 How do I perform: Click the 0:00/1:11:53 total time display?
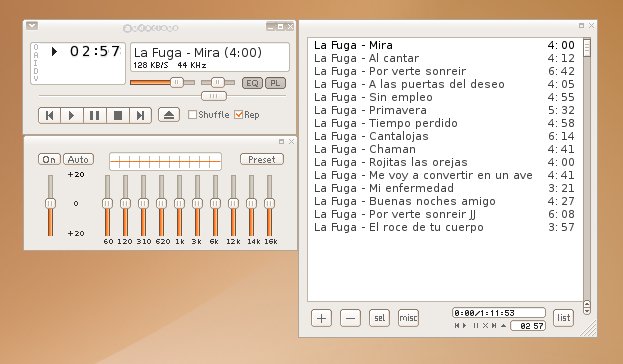tap(499, 313)
